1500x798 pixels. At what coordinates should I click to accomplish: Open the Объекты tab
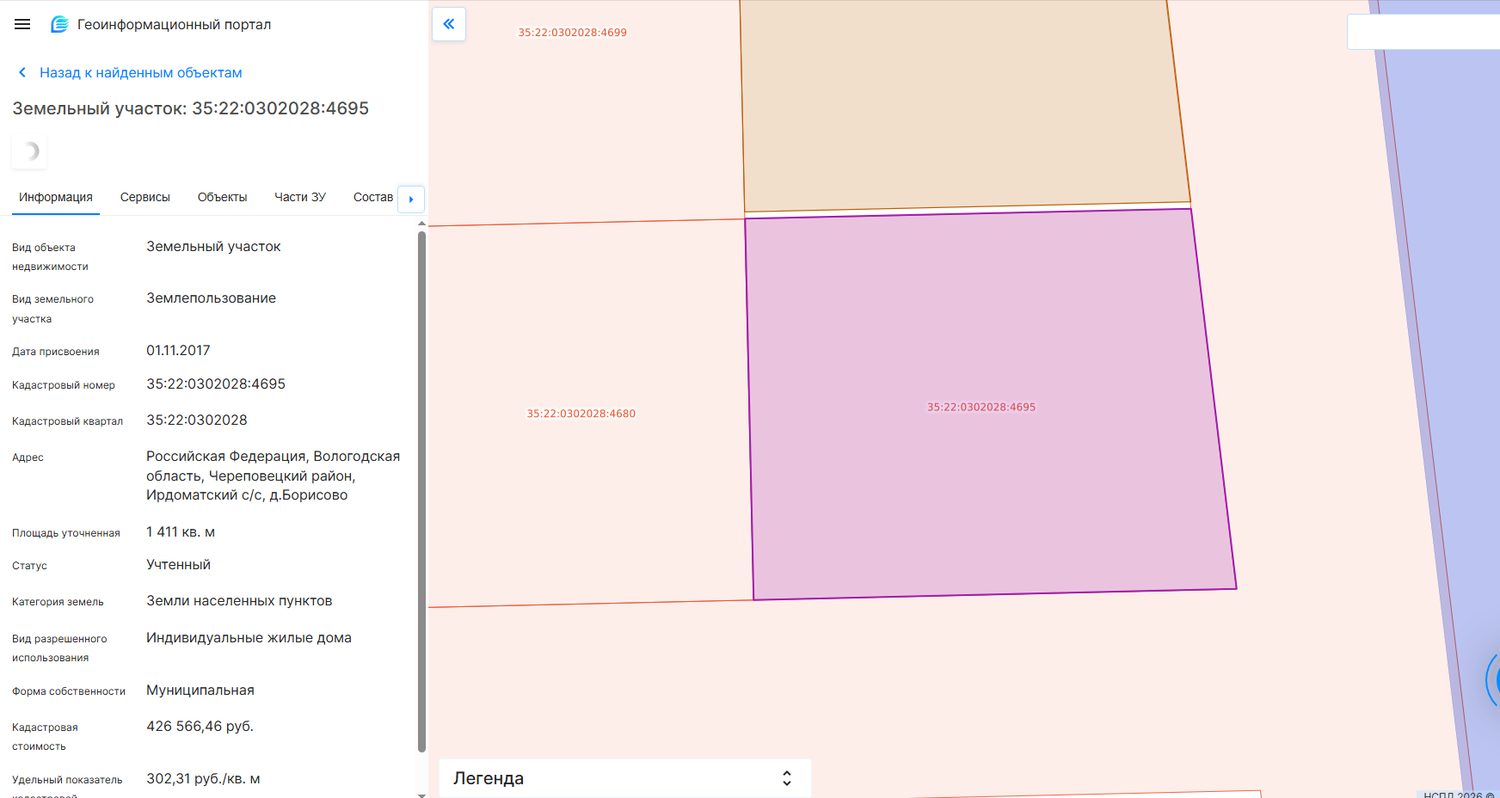(222, 197)
